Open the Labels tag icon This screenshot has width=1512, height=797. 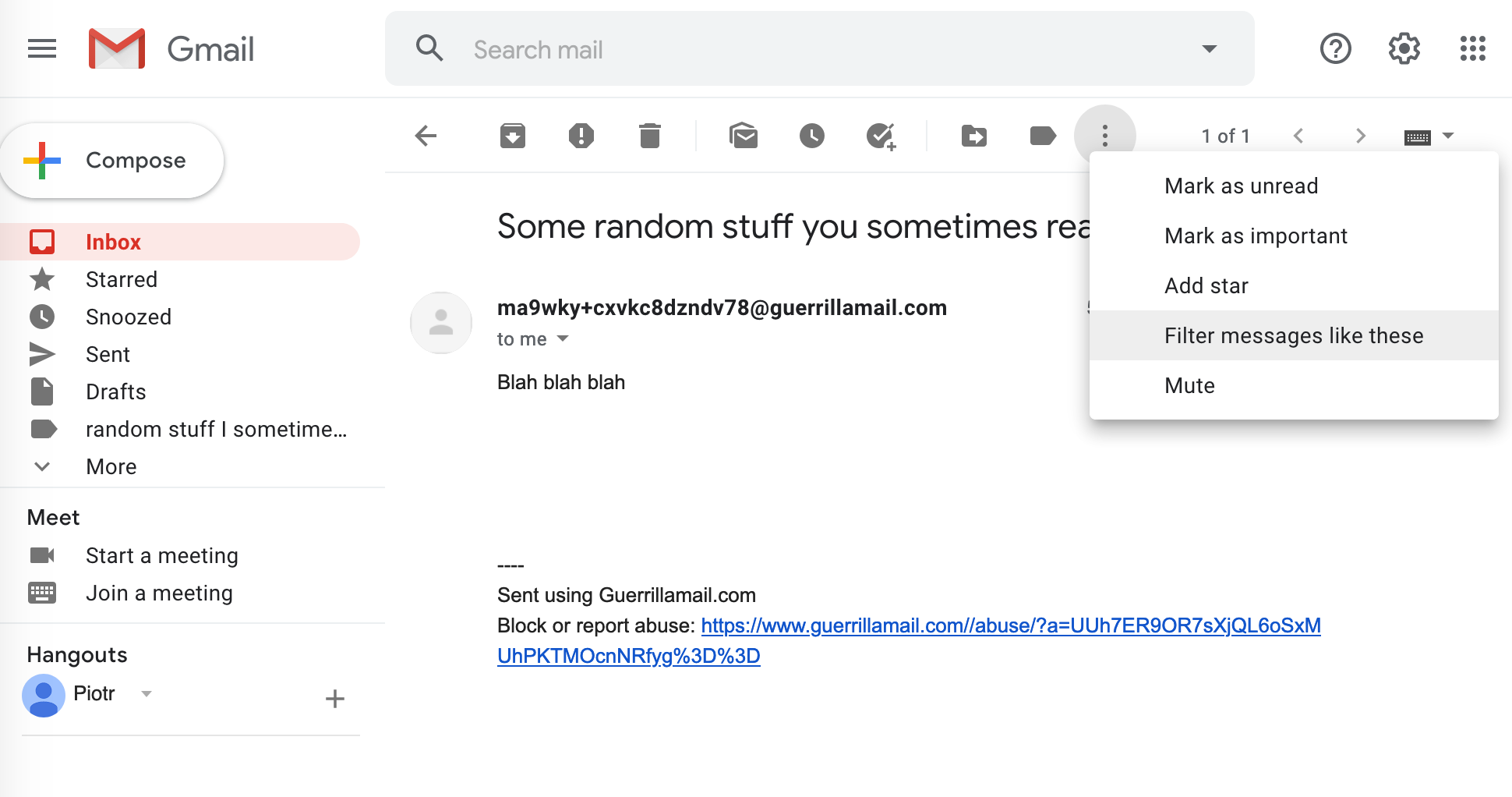click(x=1042, y=136)
